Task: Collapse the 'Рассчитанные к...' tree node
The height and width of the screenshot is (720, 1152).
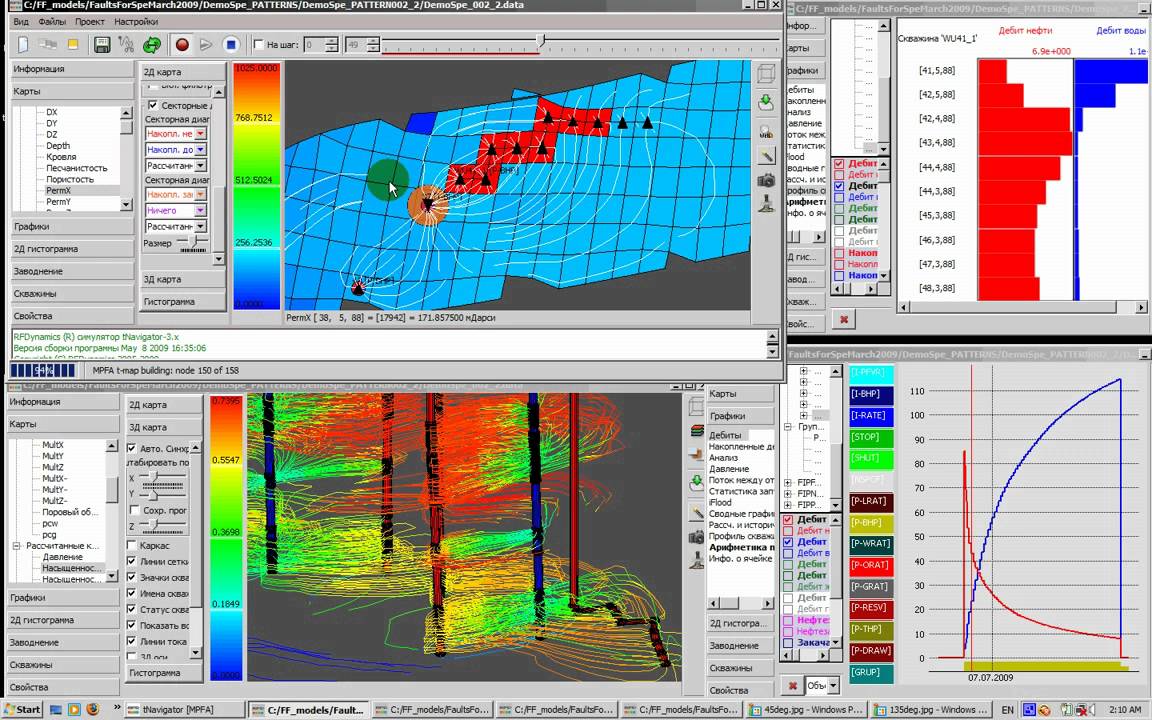Action: click(x=16, y=546)
